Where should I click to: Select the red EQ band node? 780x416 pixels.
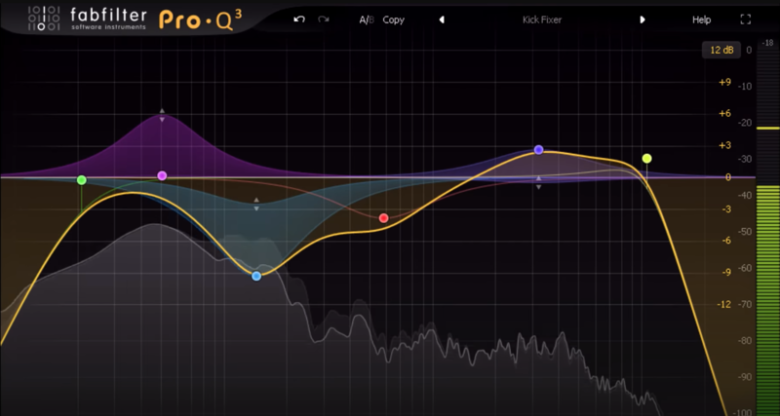click(x=384, y=218)
